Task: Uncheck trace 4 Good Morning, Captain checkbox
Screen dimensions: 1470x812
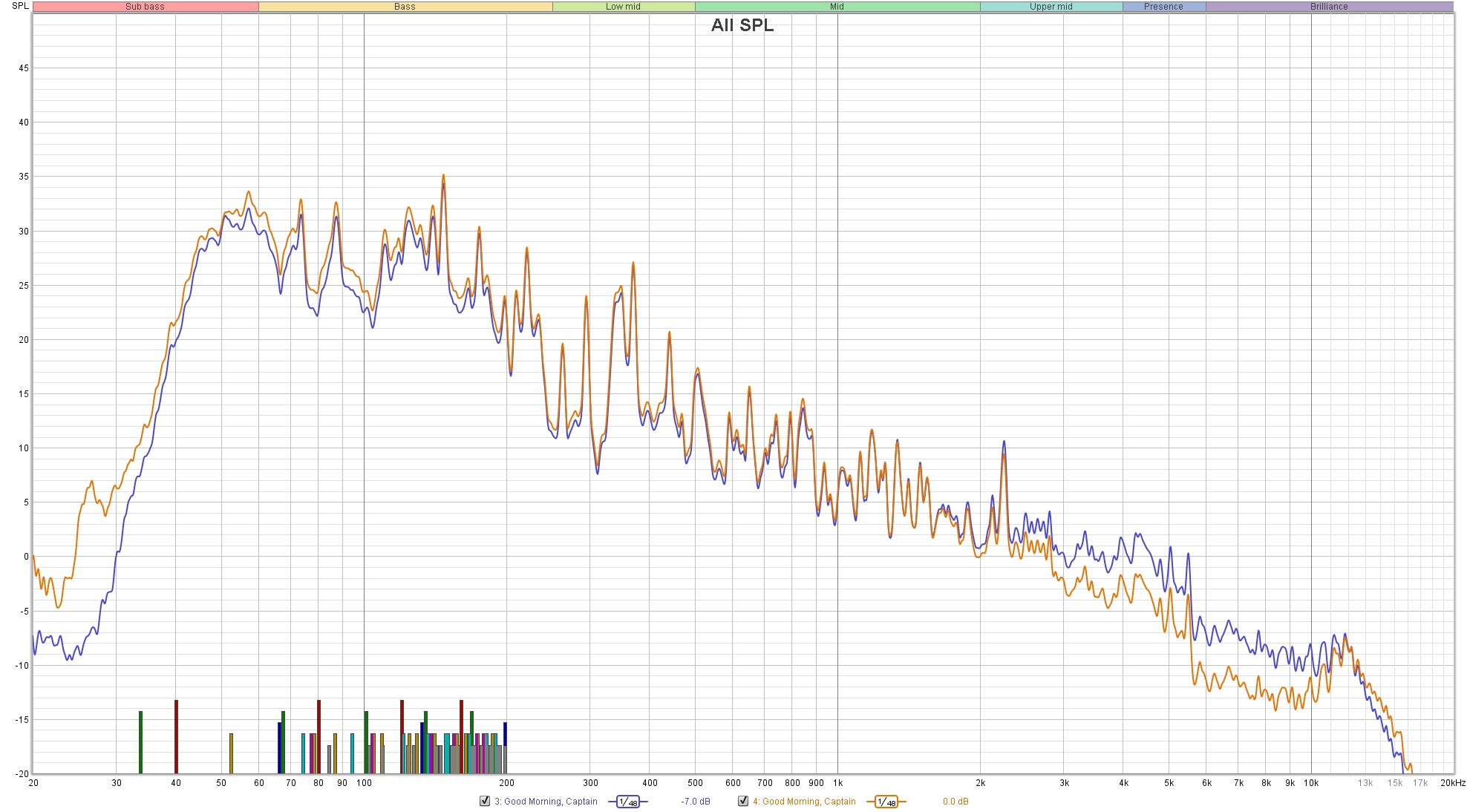Action: (x=743, y=801)
